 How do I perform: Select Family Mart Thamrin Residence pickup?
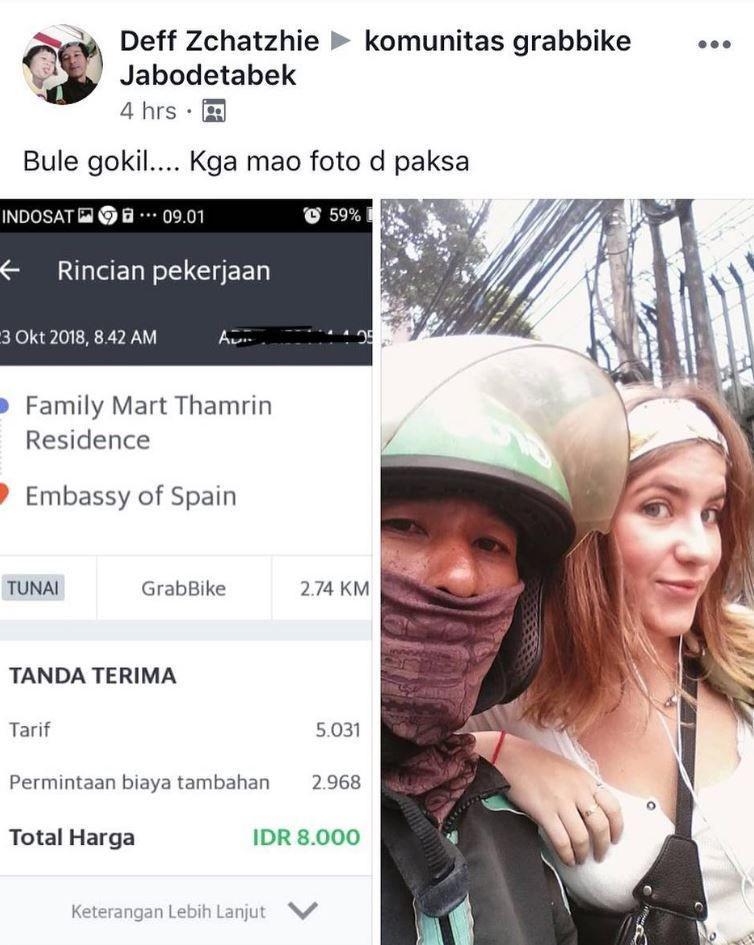point(148,422)
